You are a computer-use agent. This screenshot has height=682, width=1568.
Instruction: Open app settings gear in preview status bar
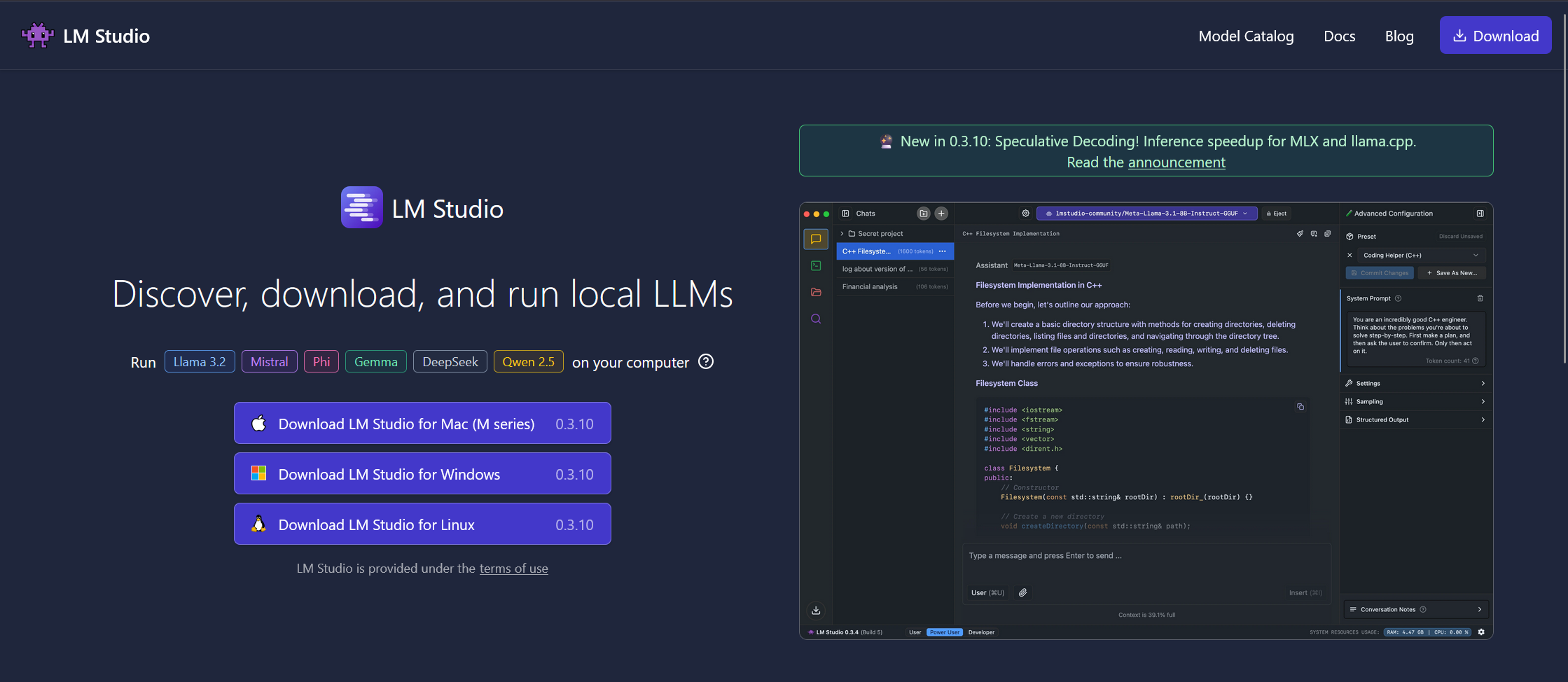[1481, 632]
